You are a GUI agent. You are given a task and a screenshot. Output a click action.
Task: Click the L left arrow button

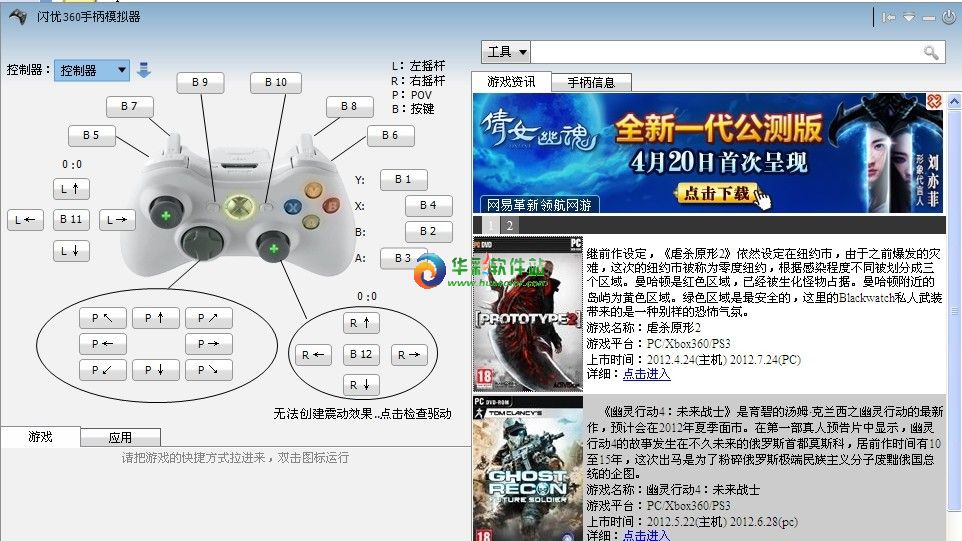[25, 219]
